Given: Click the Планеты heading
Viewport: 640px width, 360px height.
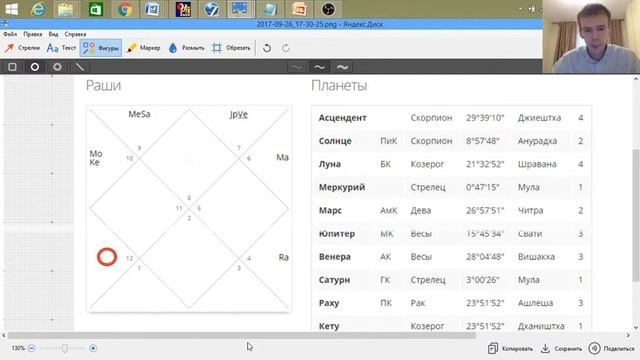Looking at the screenshot, I should [339, 85].
